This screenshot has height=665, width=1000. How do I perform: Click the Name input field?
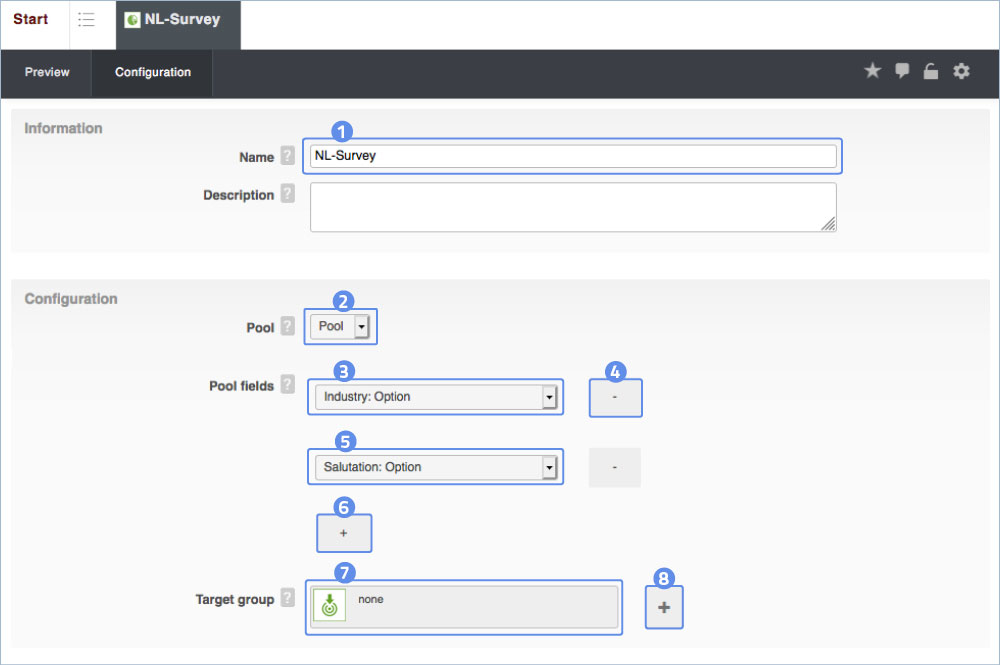[573, 156]
